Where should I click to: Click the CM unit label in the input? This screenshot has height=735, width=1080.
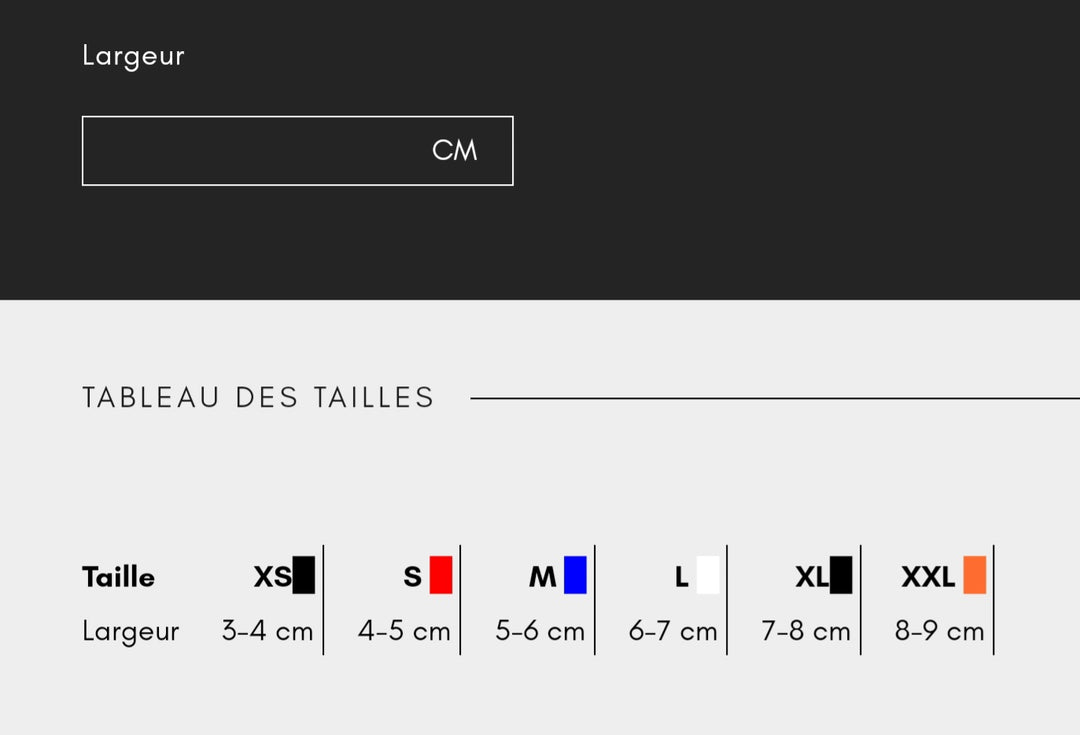tap(454, 151)
